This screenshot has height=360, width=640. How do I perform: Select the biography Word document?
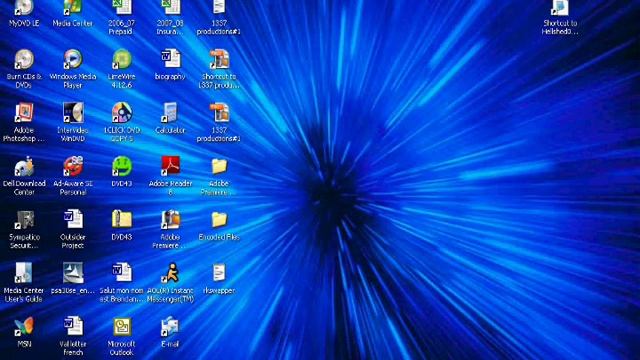point(171,59)
